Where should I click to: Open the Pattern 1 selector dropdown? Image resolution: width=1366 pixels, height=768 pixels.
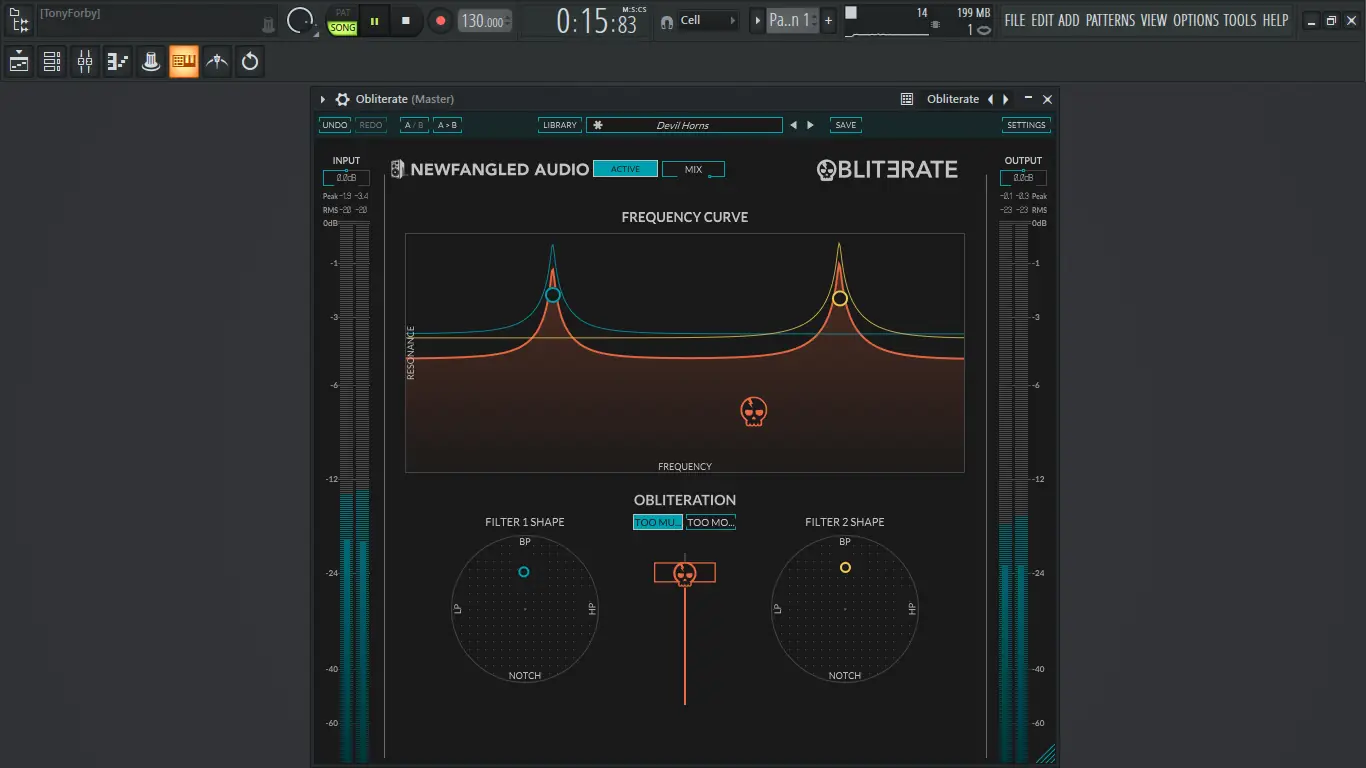pos(792,20)
